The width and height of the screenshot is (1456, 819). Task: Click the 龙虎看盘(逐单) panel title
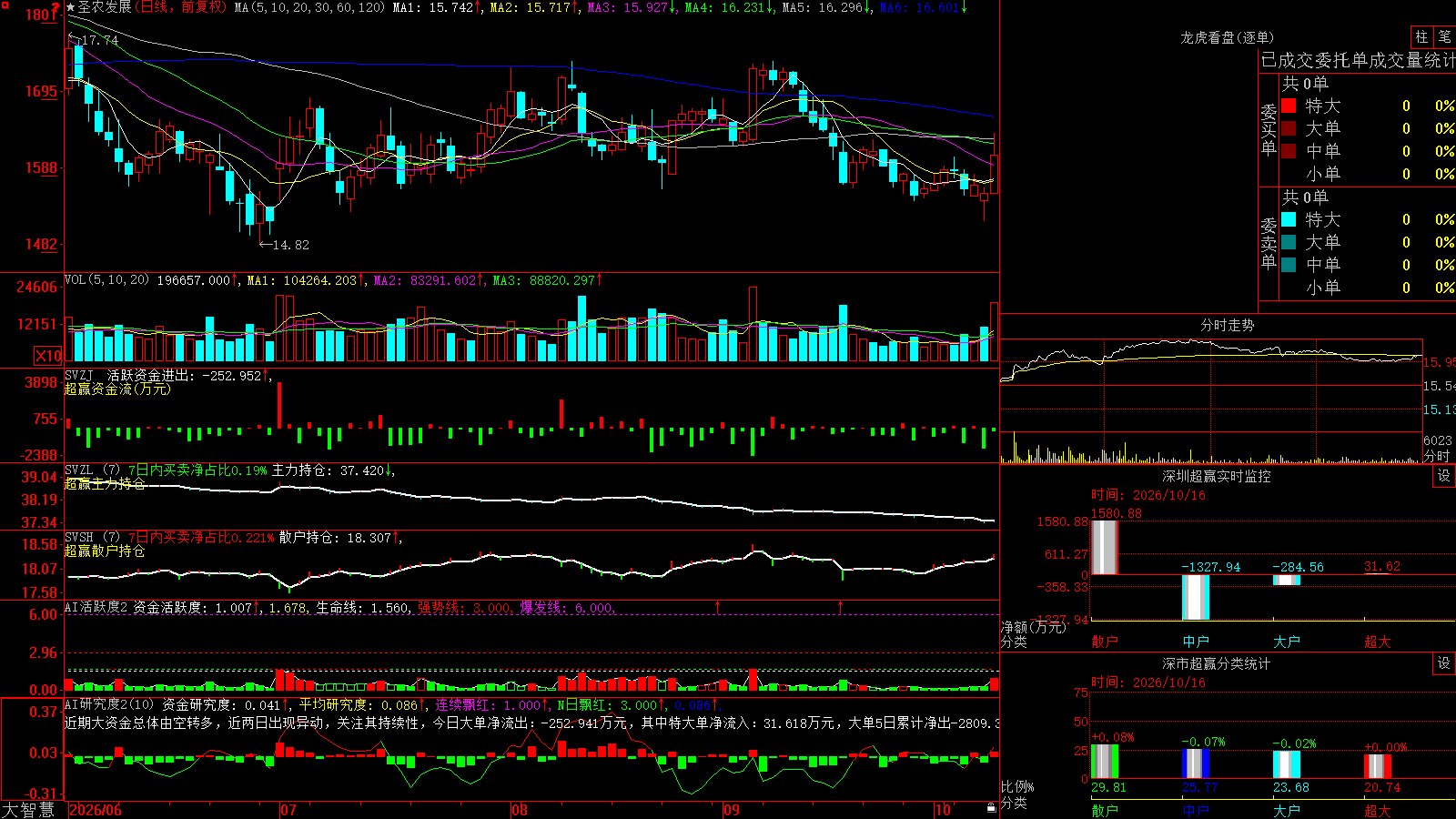(1228, 37)
